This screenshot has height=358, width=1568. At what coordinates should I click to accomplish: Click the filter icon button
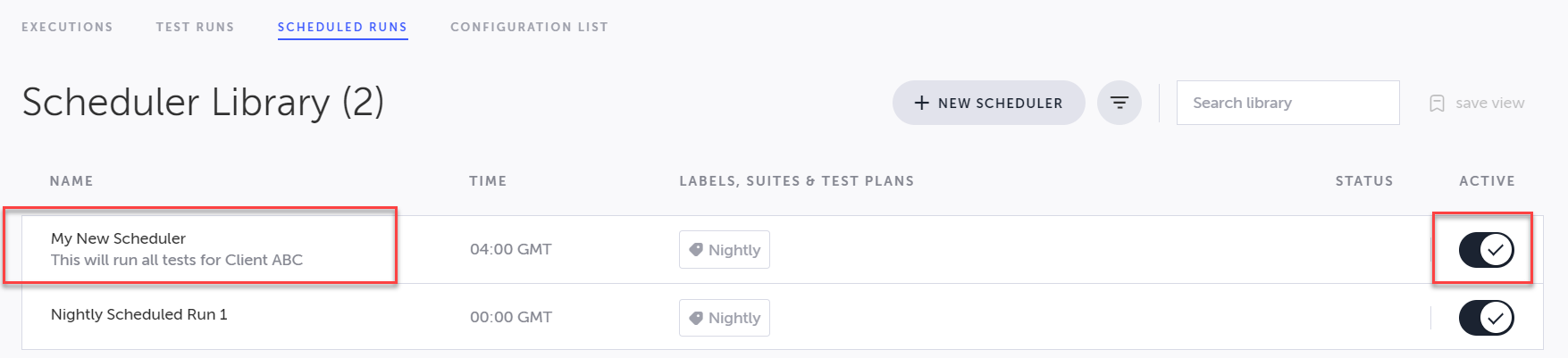click(x=1119, y=103)
